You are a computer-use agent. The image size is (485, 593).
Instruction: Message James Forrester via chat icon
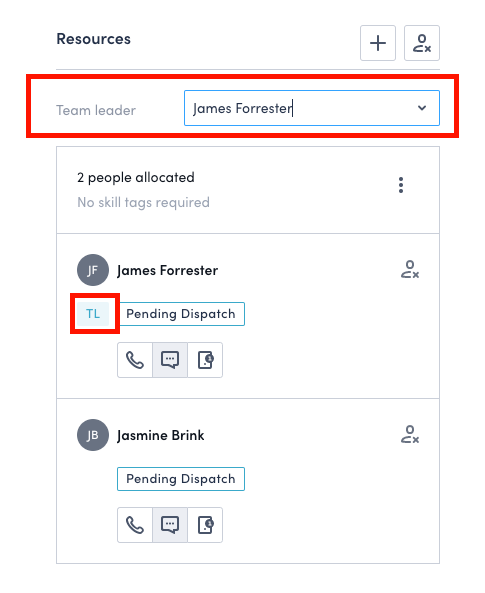coord(170,360)
